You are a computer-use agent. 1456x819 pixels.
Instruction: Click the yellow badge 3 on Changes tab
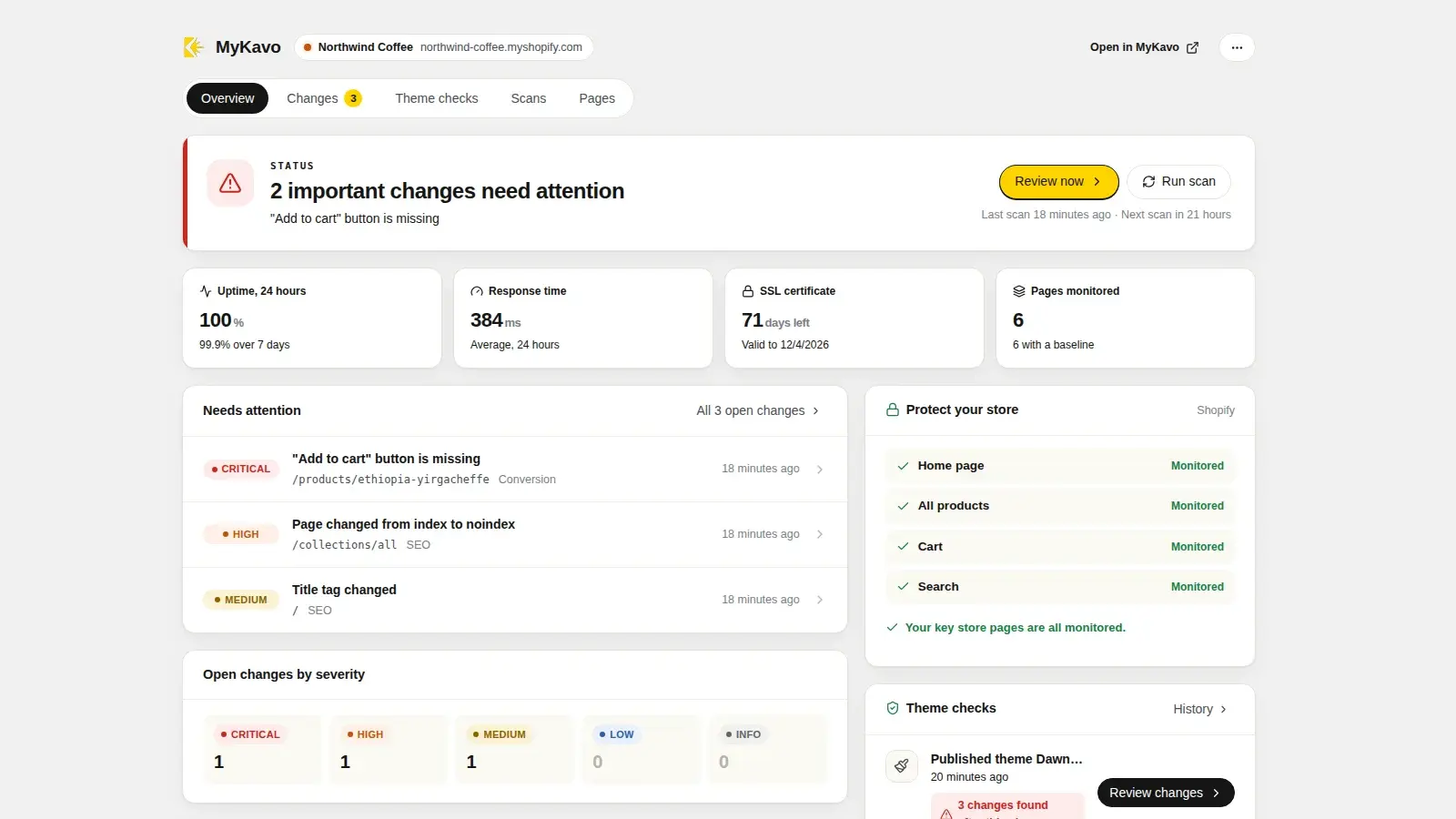[353, 98]
